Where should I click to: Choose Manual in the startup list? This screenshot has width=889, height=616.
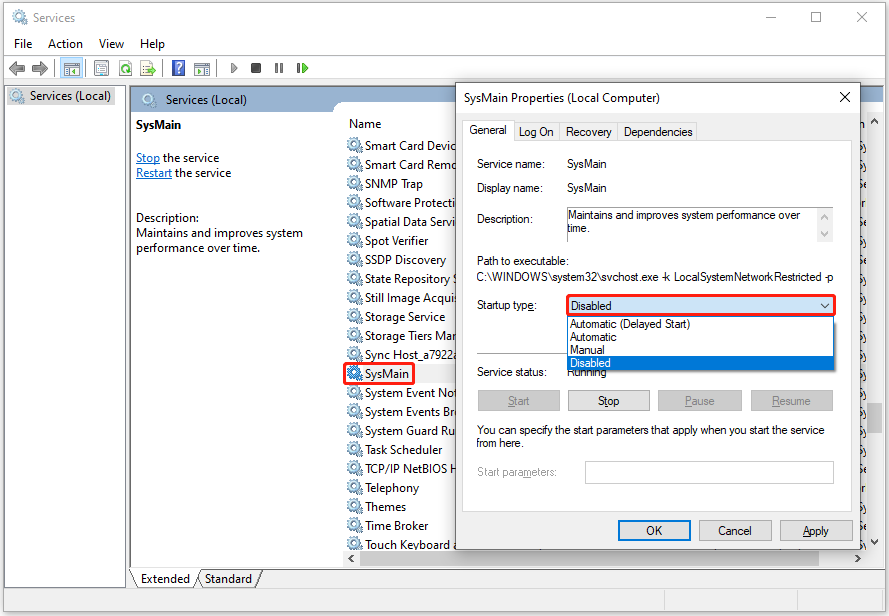pyautogui.click(x=700, y=350)
